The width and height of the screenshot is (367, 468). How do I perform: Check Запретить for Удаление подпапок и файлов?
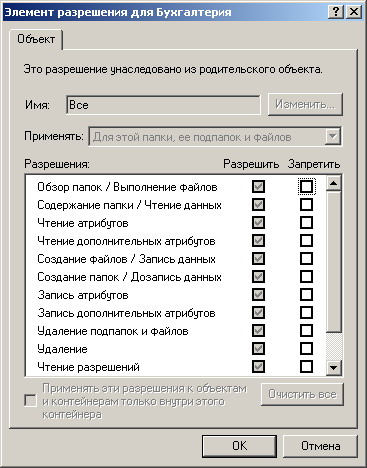[x=306, y=331]
